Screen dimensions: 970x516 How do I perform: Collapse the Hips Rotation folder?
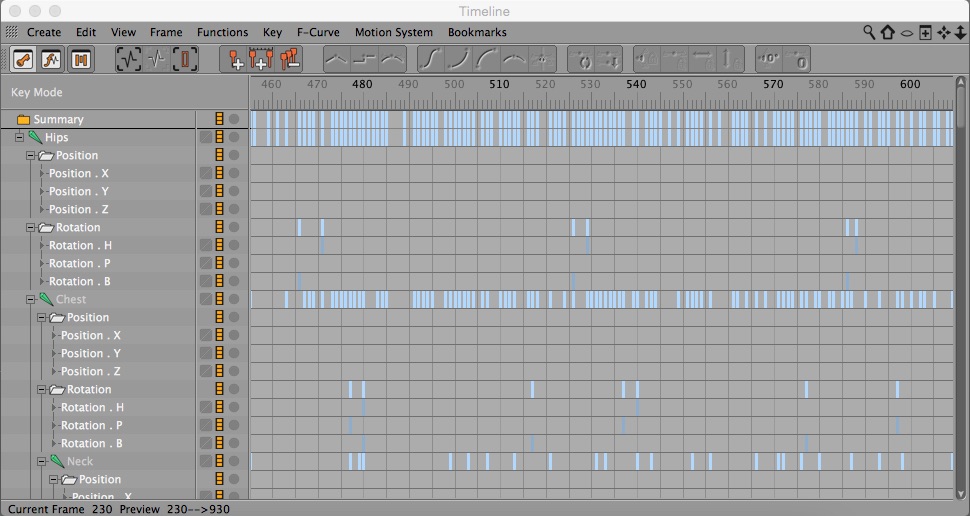[x=30, y=227]
